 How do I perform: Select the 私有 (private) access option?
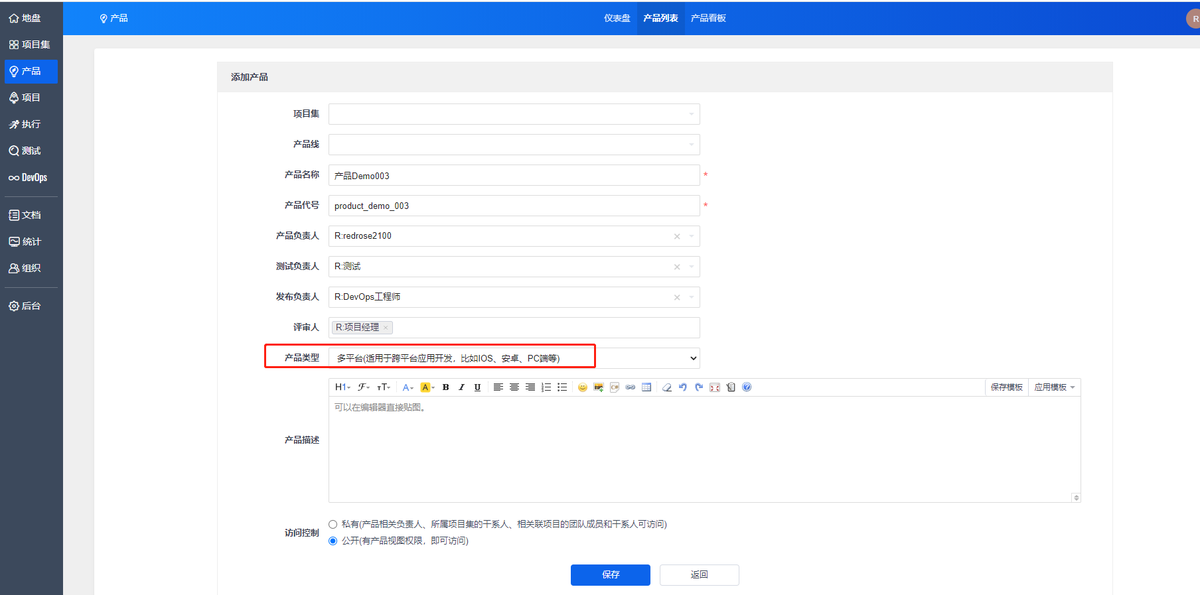(333, 524)
